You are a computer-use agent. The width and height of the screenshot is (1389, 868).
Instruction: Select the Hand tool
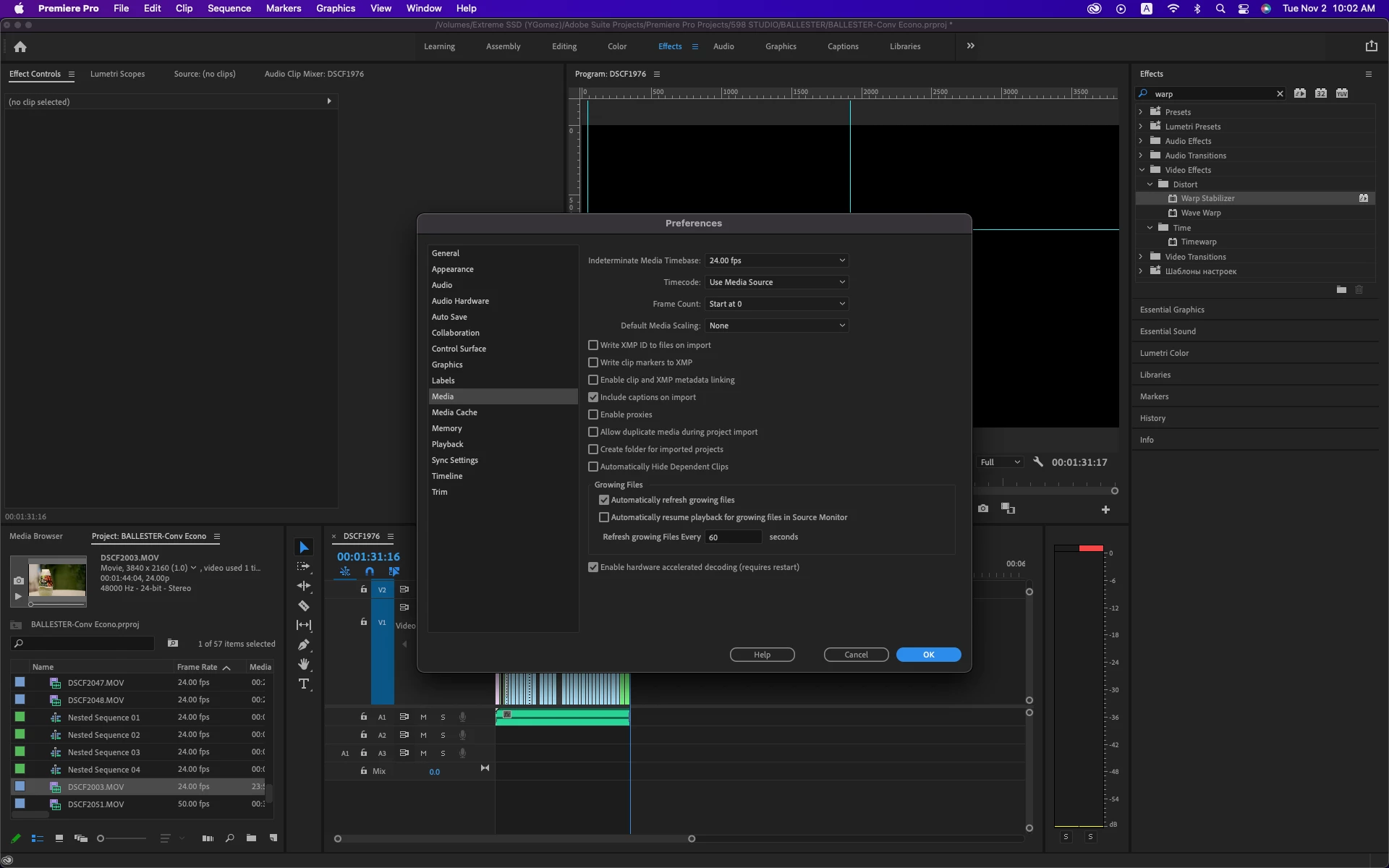304,664
